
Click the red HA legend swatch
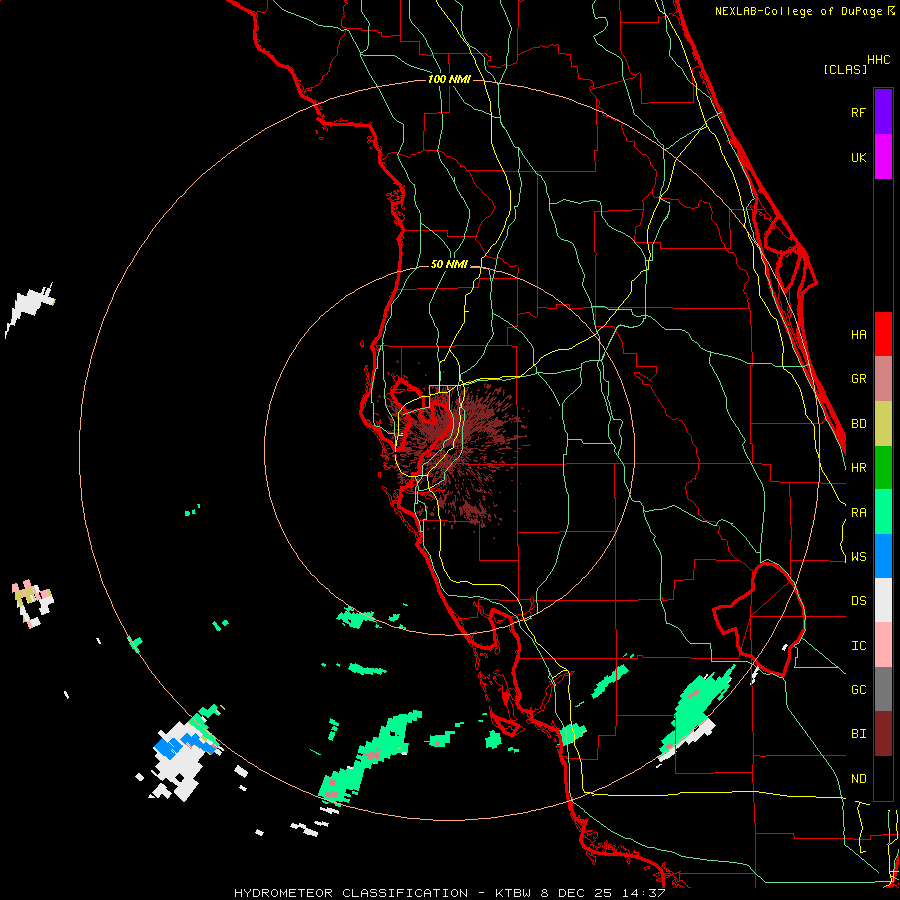pyautogui.click(x=883, y=334)
